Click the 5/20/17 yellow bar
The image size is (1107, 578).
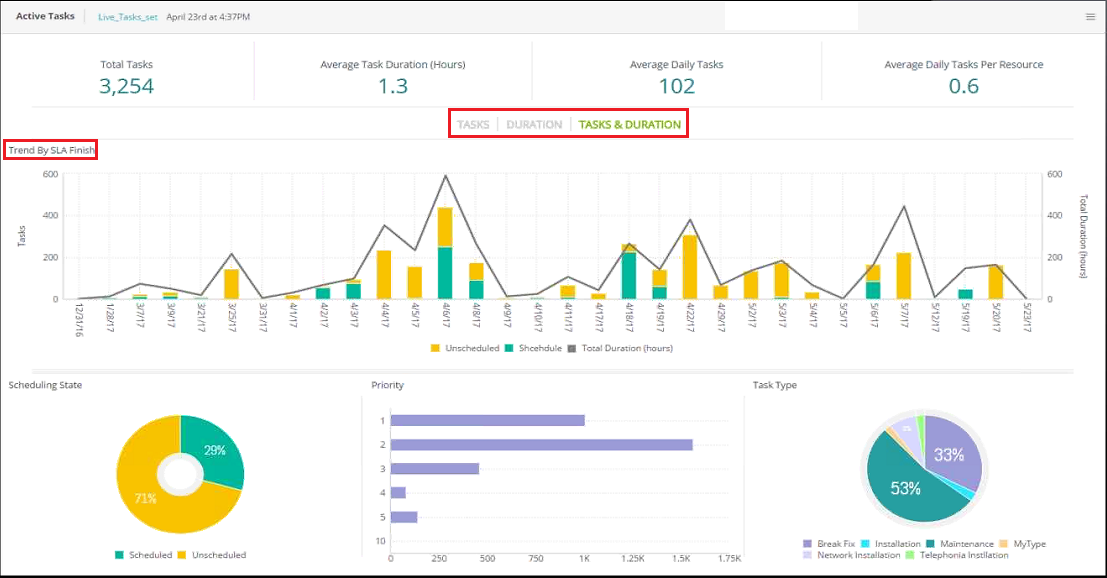(995, 282)
